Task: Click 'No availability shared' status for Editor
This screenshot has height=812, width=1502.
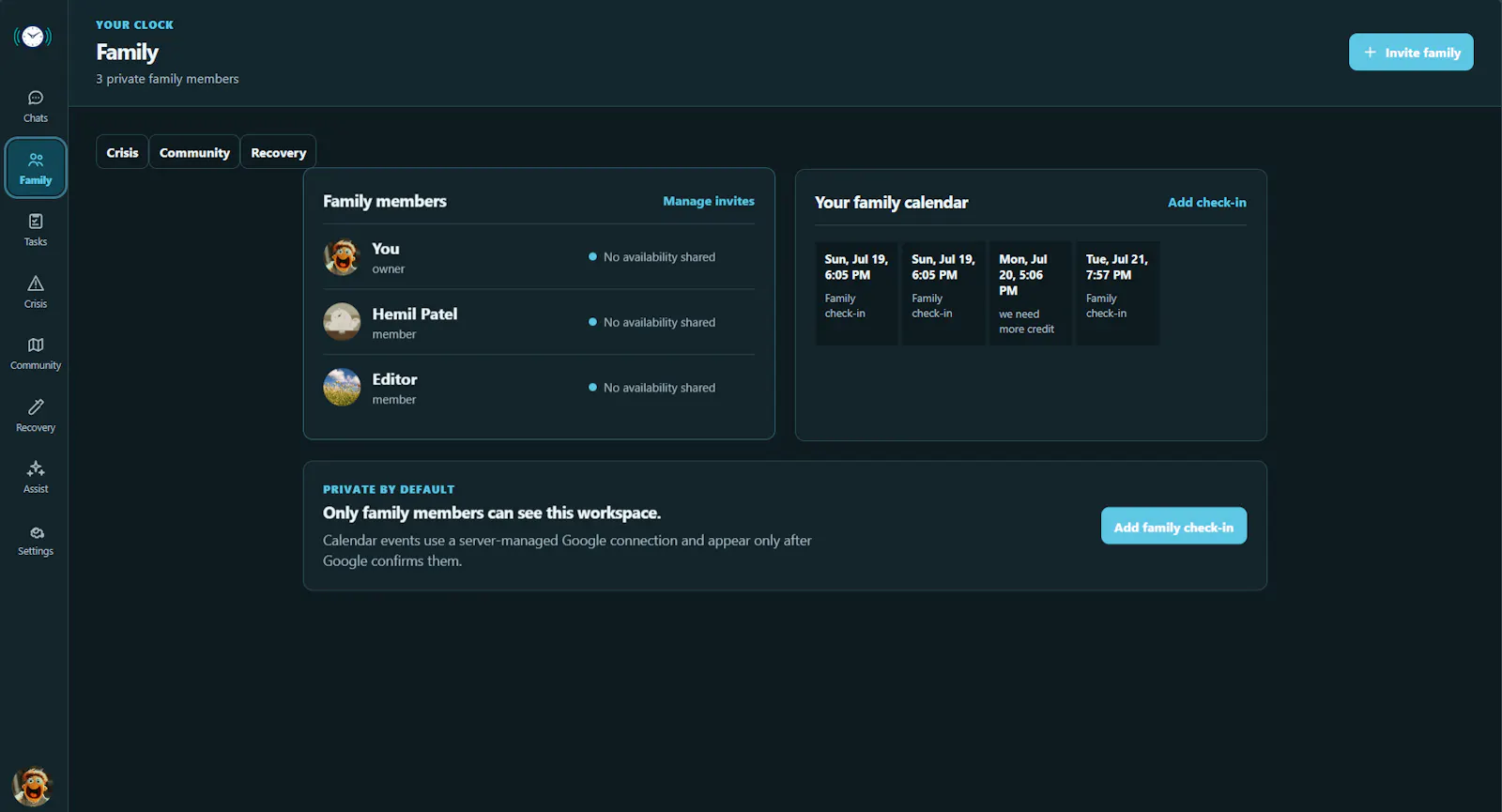Action: [x=651, y=388]
